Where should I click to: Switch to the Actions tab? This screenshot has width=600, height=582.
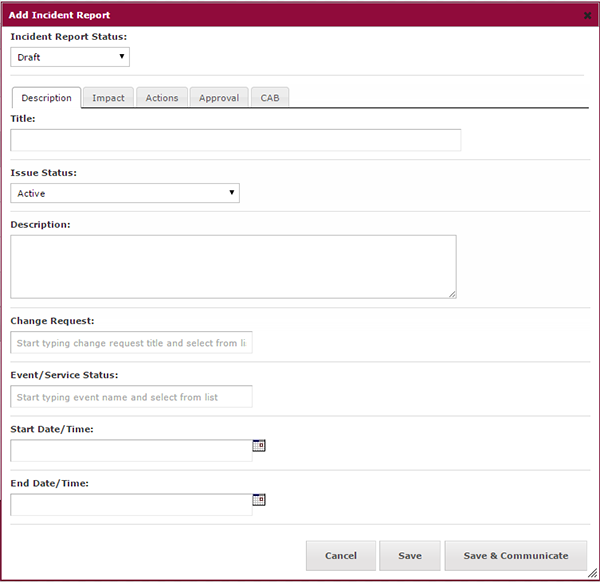coord(162,98)
